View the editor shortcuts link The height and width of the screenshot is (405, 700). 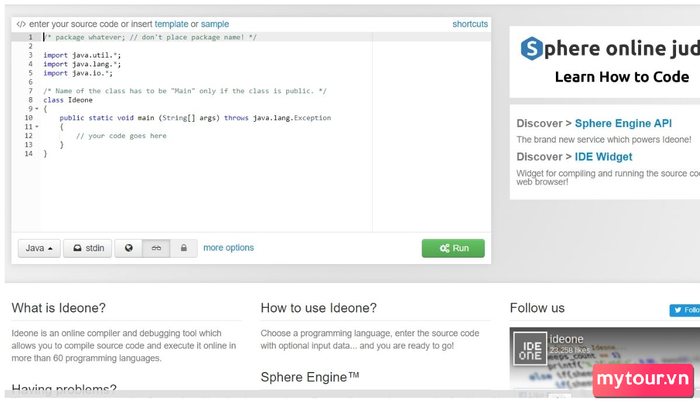coord(470,24)
